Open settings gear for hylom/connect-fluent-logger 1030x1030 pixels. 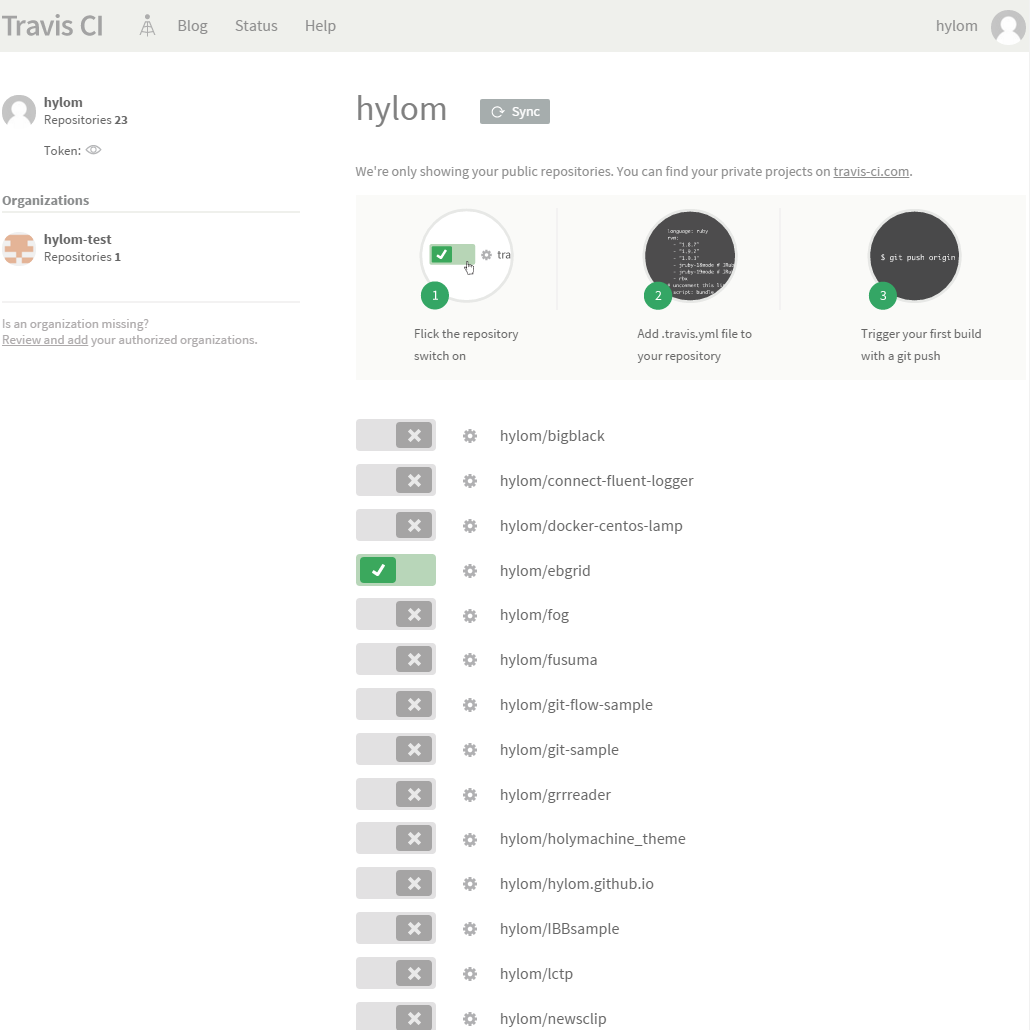click(x=470, y=481)
